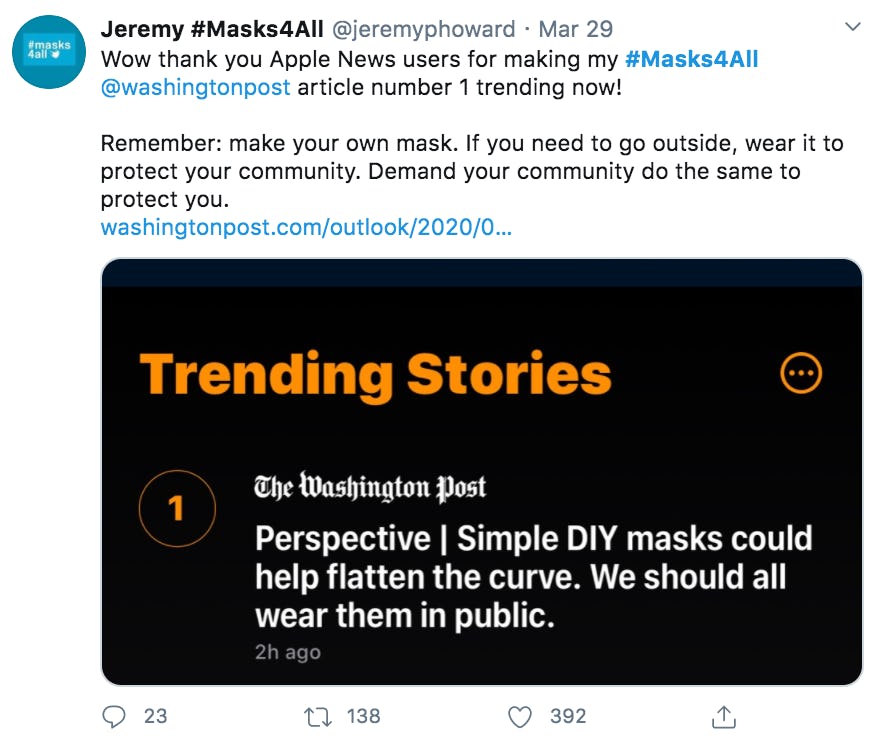Open the #Masks4All hashtag link

(691, 58)
